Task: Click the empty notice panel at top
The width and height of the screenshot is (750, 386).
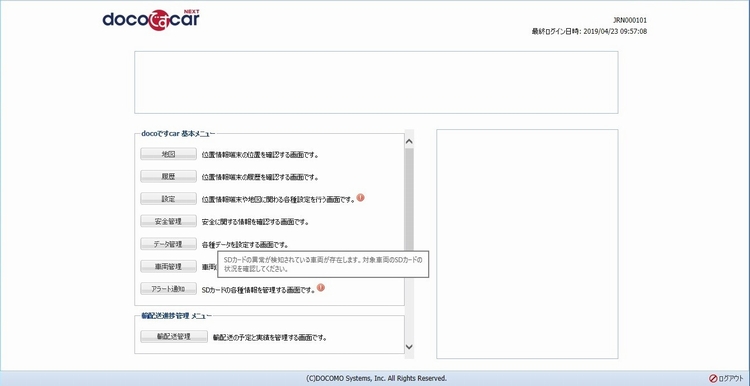Action: coord(376,82)
